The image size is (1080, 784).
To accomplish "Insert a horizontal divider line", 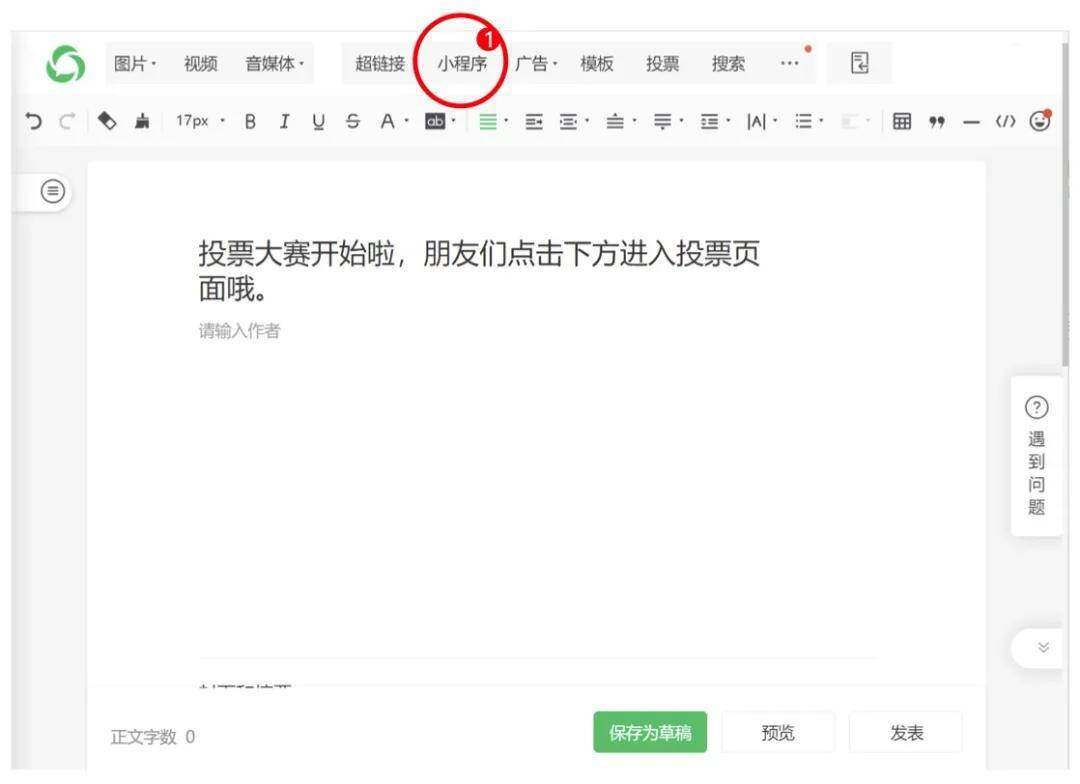I will (x=970, y=121).
